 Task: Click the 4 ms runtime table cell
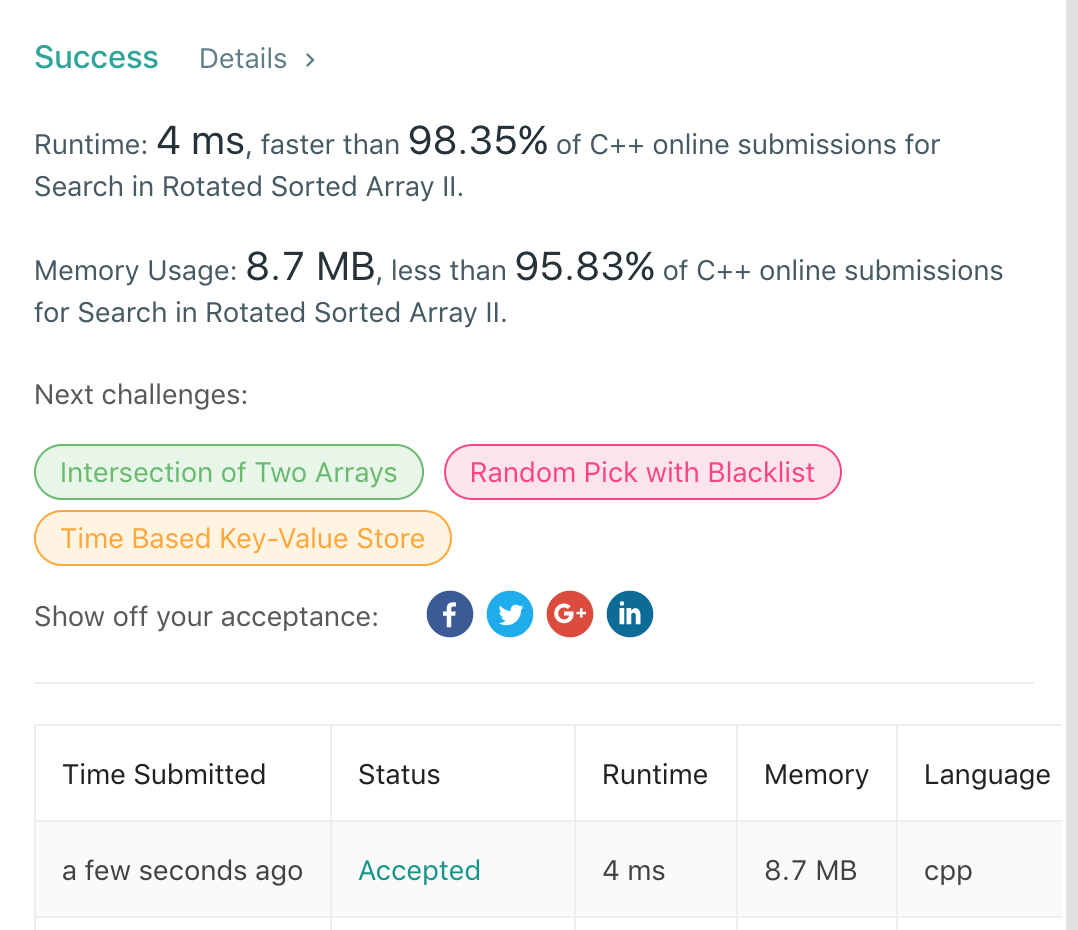(x=634, y=871)
